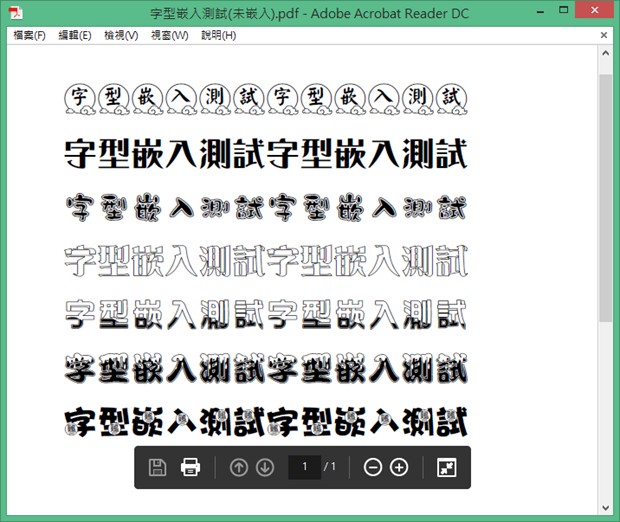Open the 檔案(F) menu
This screenshot has width=620, height=522.
point(30,36)
